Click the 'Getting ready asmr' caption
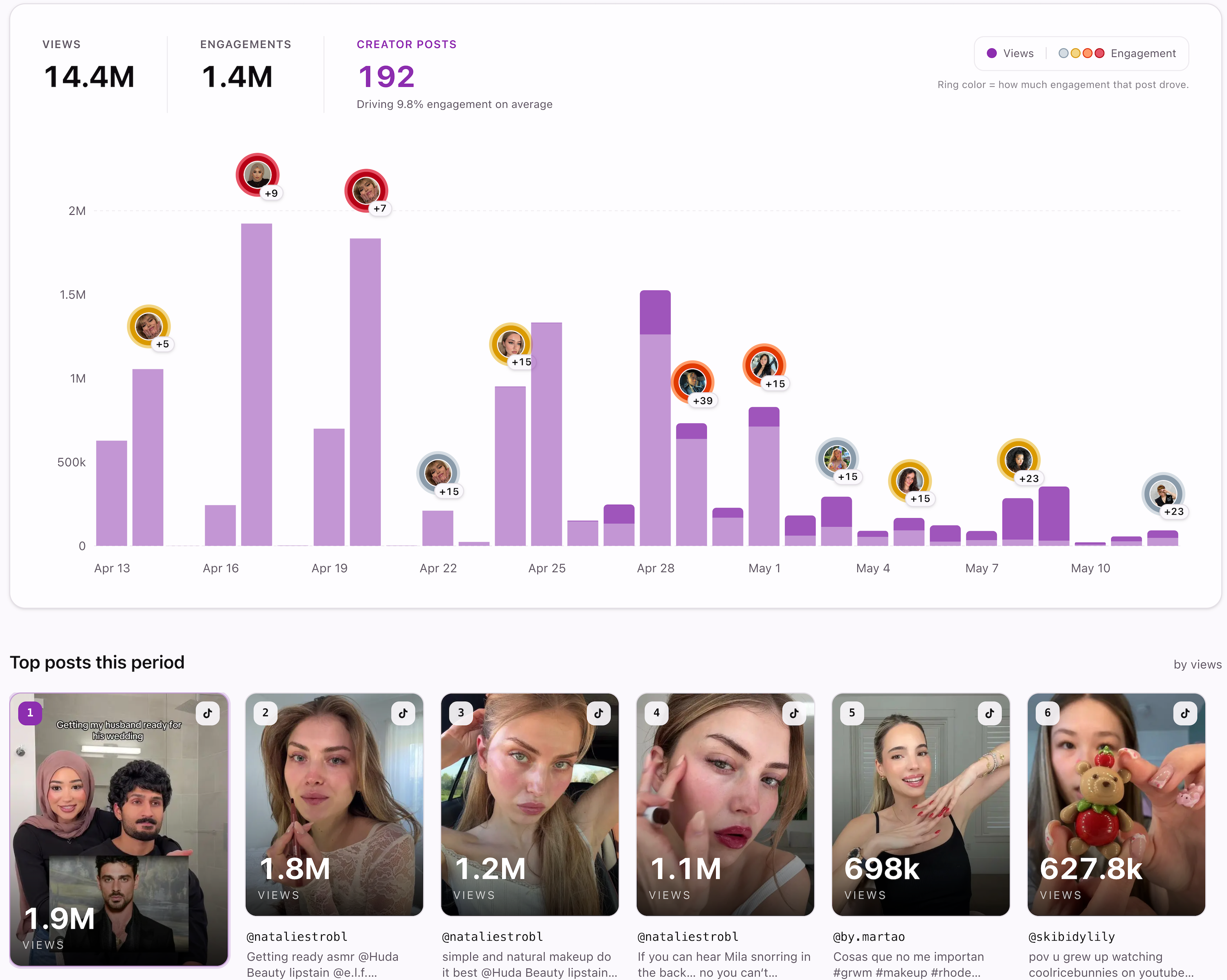 tap(323, 964)
